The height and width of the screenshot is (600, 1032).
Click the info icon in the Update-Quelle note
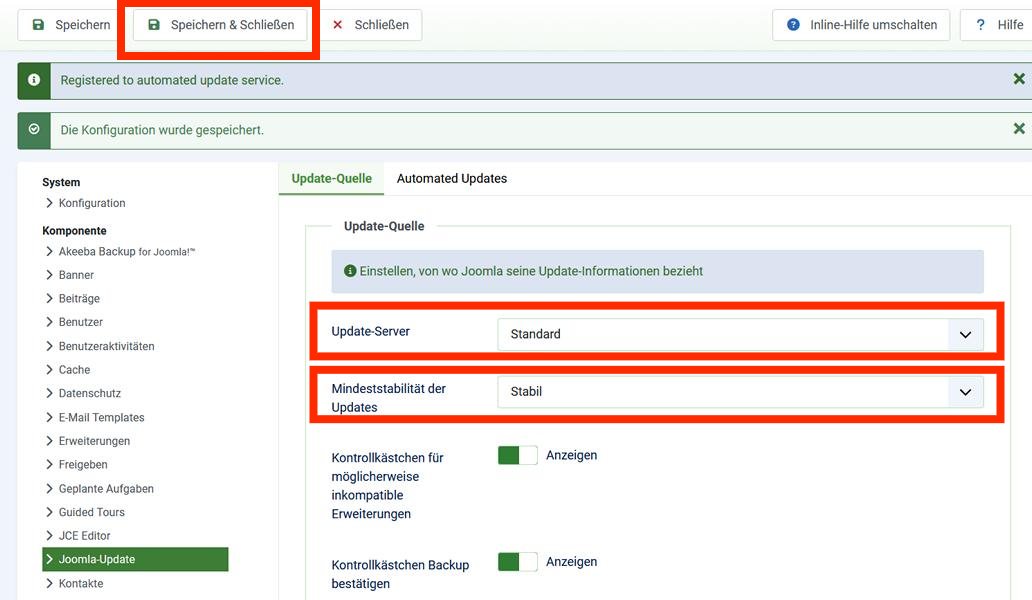click(349, 270)
